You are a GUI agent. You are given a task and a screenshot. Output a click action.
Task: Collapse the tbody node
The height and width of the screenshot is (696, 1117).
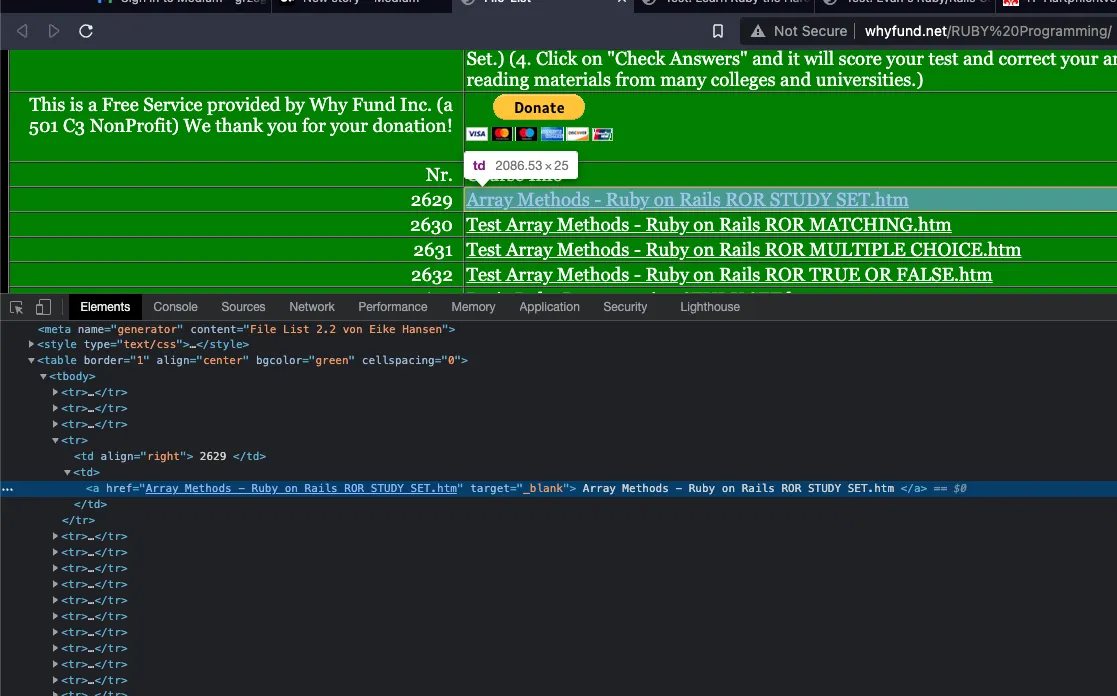click(x=43, y=376)
